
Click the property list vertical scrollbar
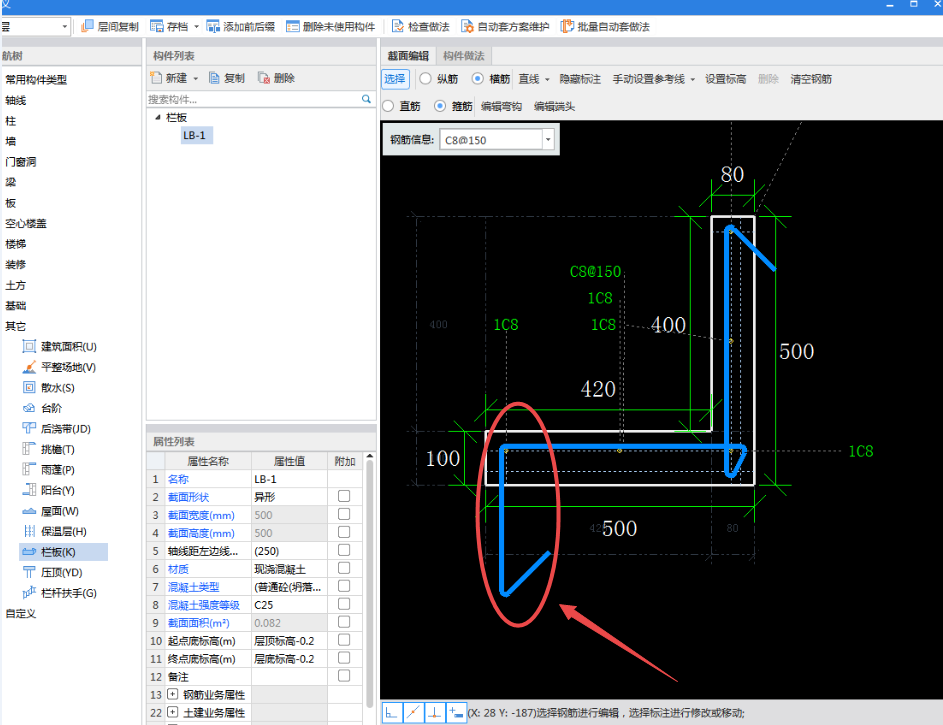pyautogui.click(x=369, y=583)
